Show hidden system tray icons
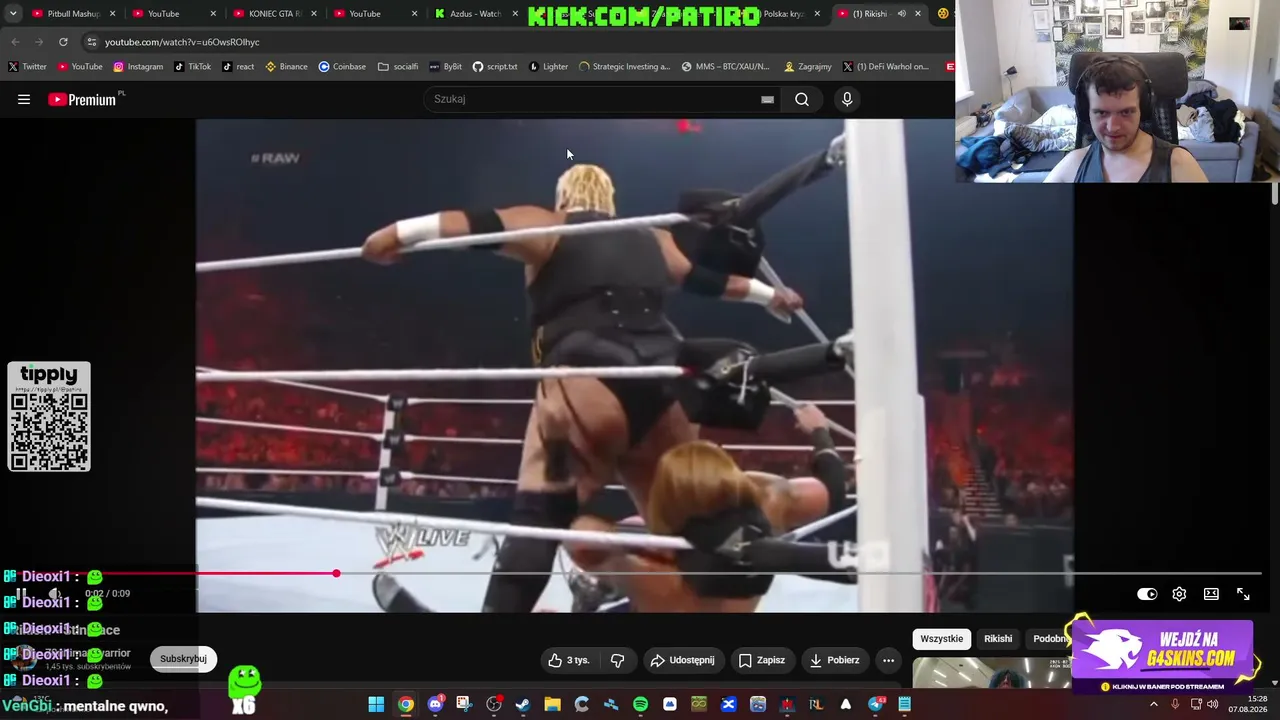Image resolution: width=1280 pixels, height=720 pixels. [1154, 704]
